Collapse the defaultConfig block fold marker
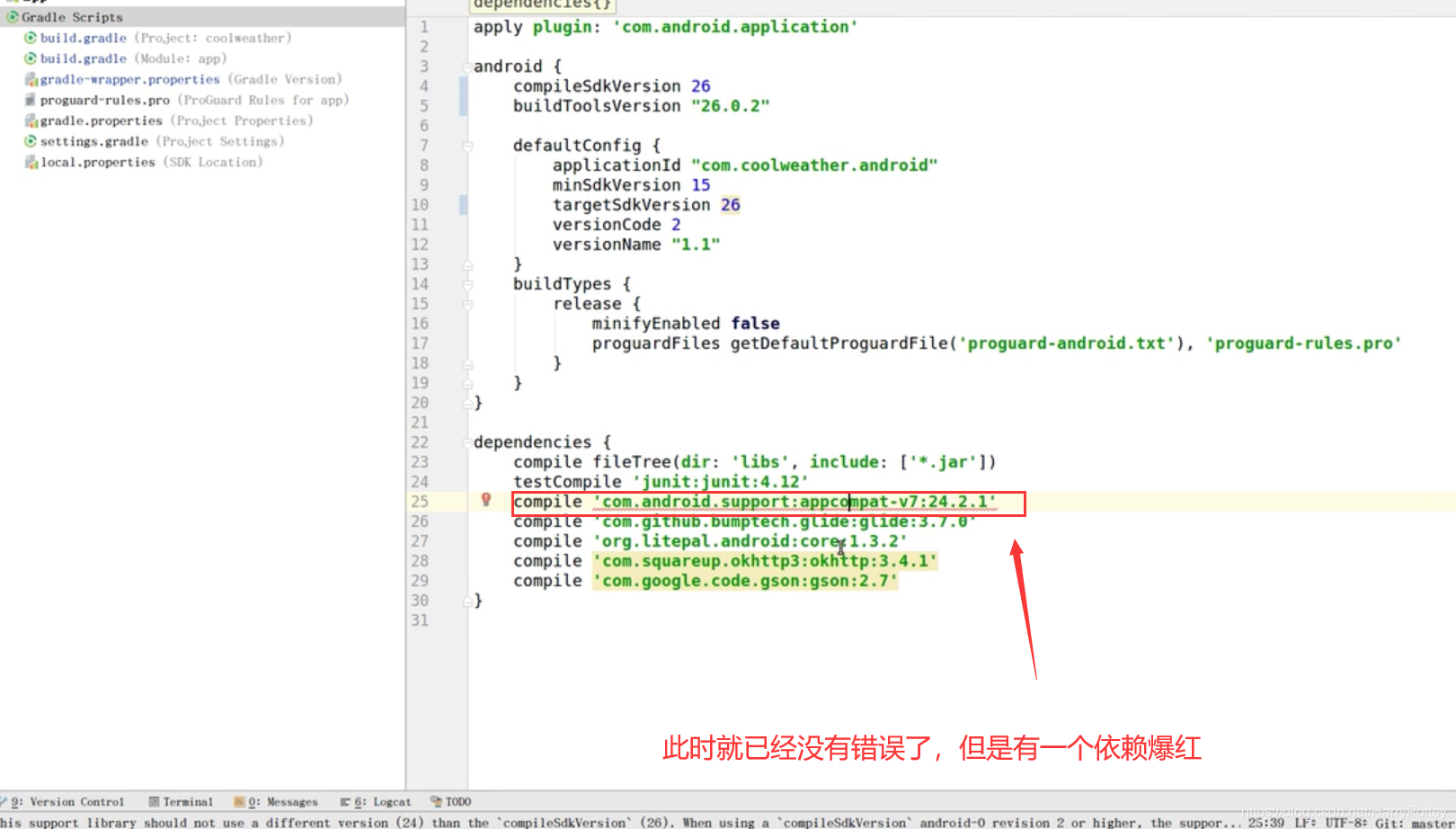Screen dimensions: 1456x829 point(467,146)
